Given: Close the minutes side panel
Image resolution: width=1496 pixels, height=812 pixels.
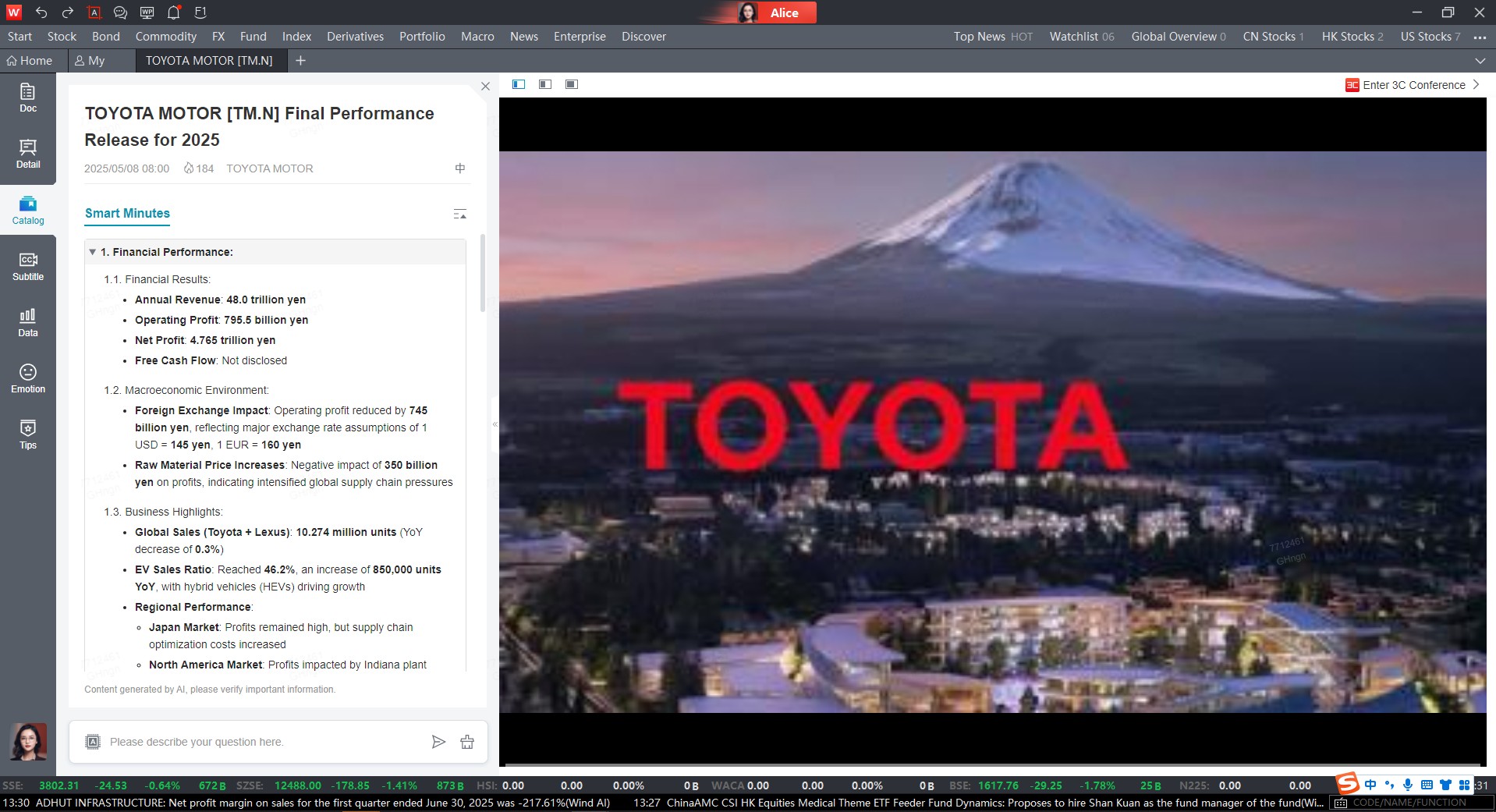Looking at the screenshot, I should tap(485, 87).
